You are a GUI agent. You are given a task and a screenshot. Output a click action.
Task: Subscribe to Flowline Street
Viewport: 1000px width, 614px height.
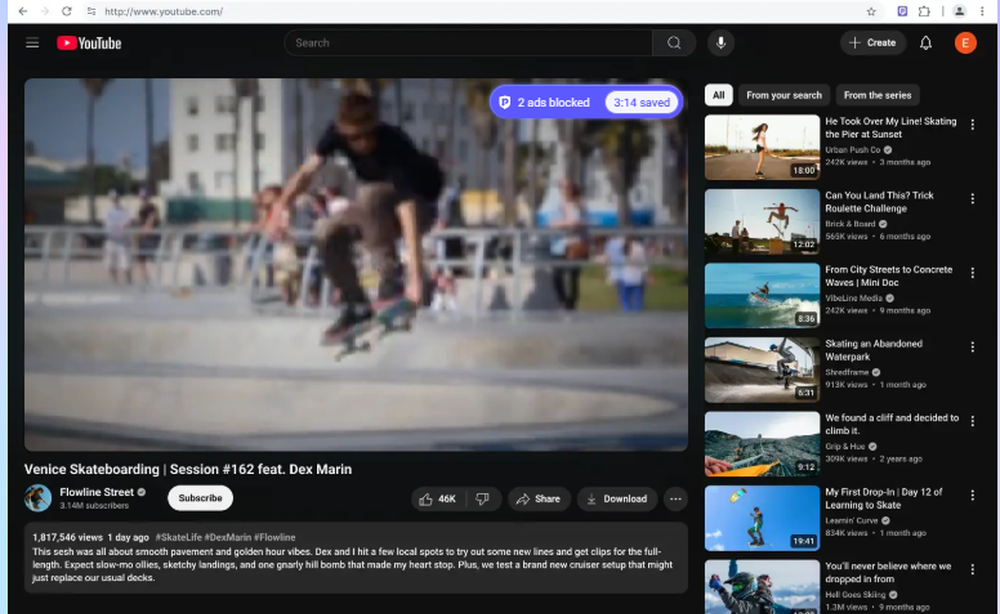(x=199, y=498)
